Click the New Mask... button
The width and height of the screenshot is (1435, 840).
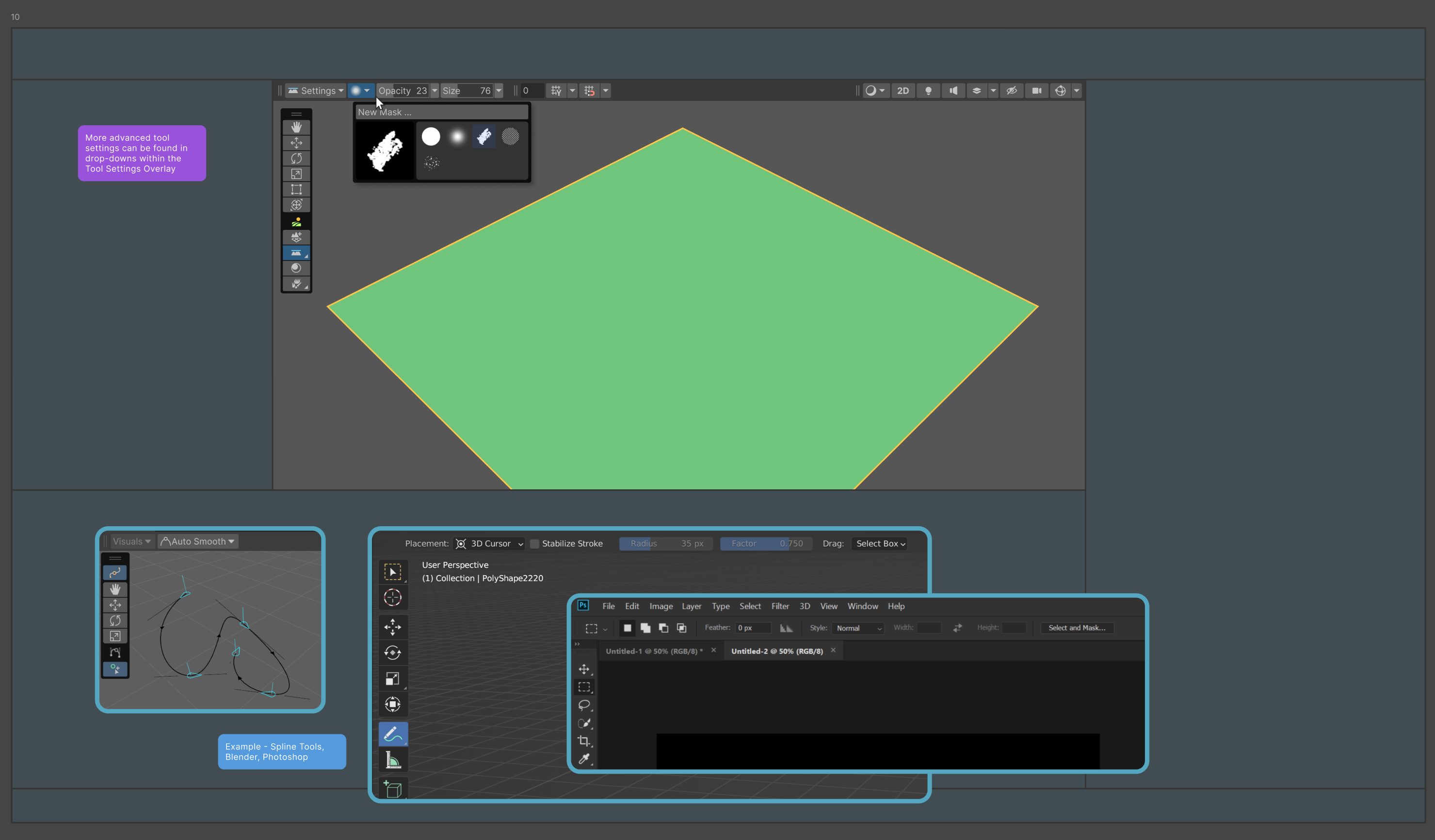tap(442, 112)
